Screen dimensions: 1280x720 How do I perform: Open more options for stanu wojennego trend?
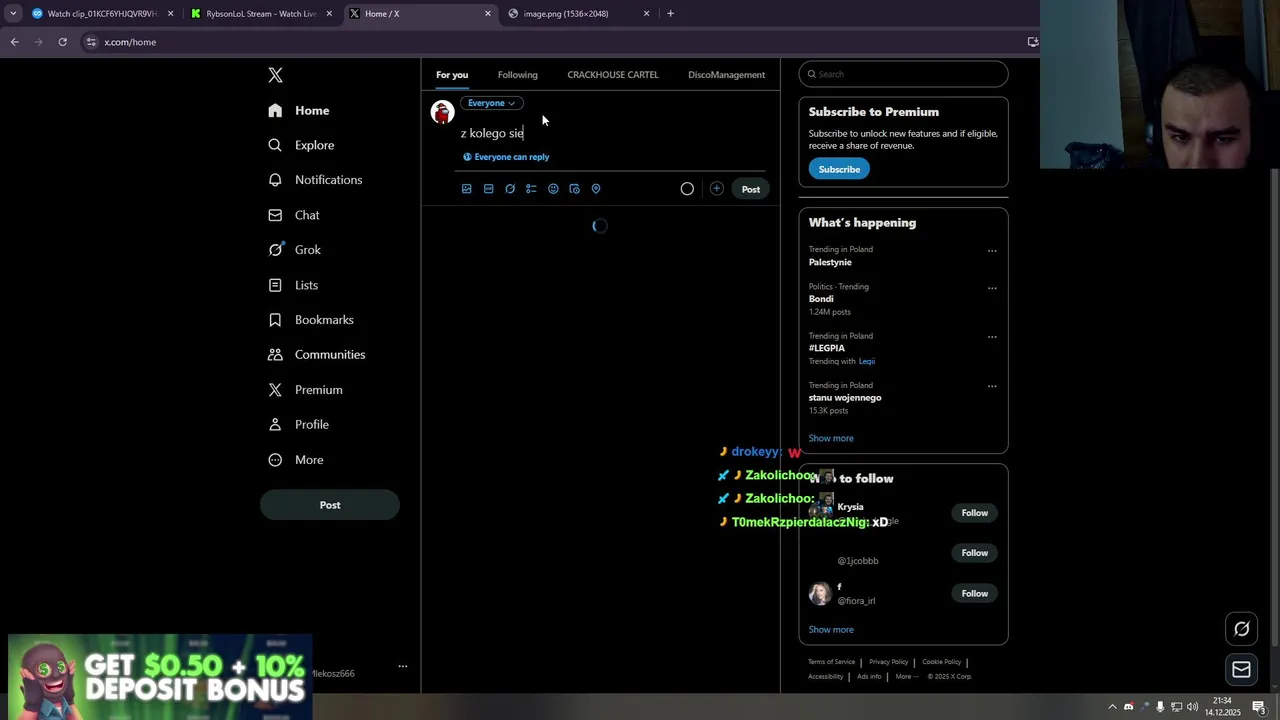(x=992, y=386)
